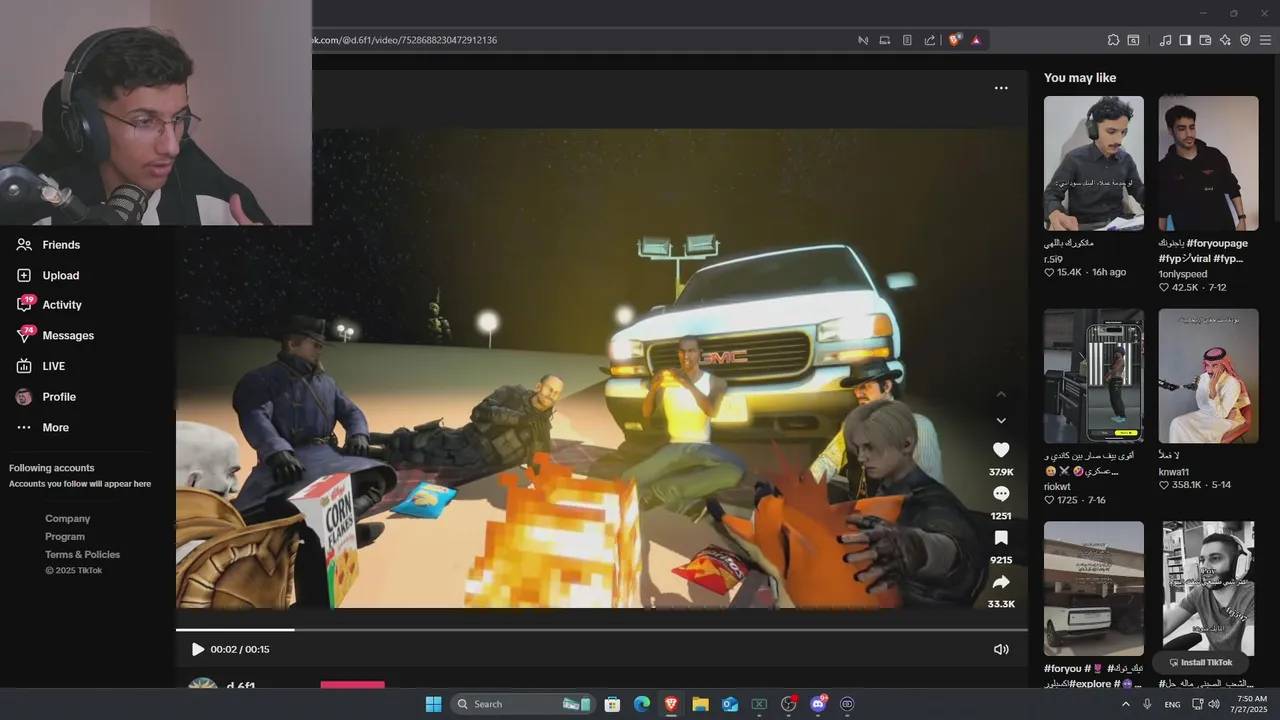This screenshot has height=720, width=1280.
Task: Click the riokwt username
Action: 1057,487
